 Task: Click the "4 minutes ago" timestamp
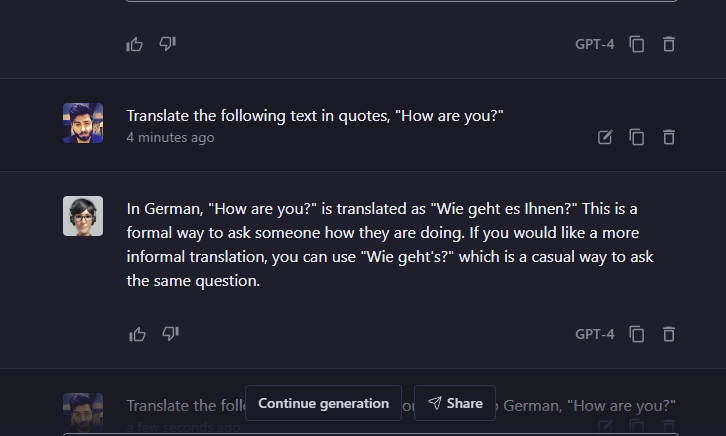(170, 138)
